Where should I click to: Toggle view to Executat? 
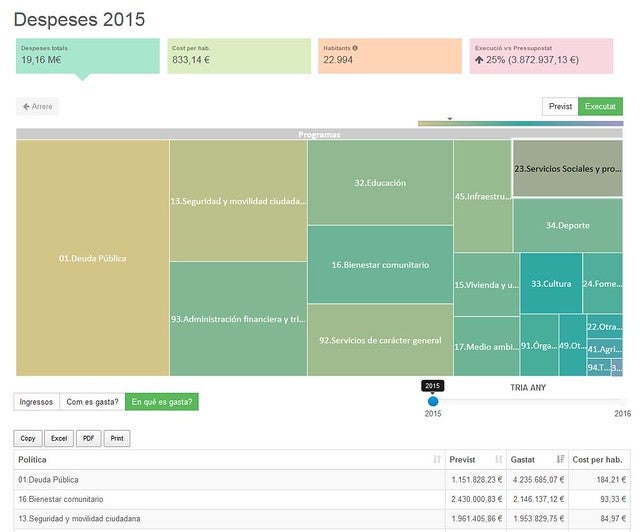click(x=600, y=106)
